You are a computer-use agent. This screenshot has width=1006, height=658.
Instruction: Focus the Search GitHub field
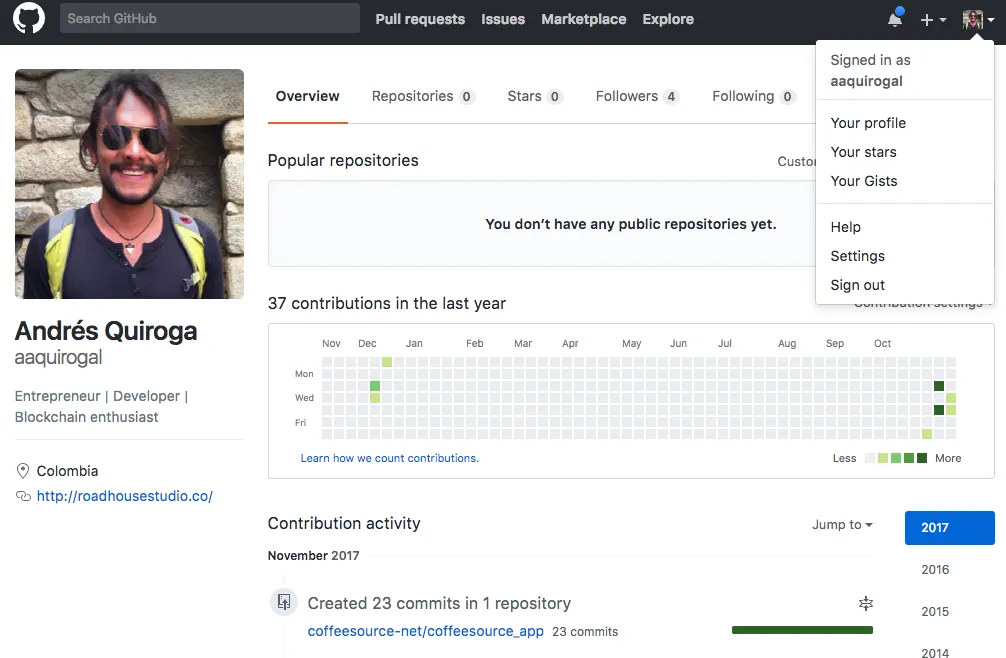(209, 18)
